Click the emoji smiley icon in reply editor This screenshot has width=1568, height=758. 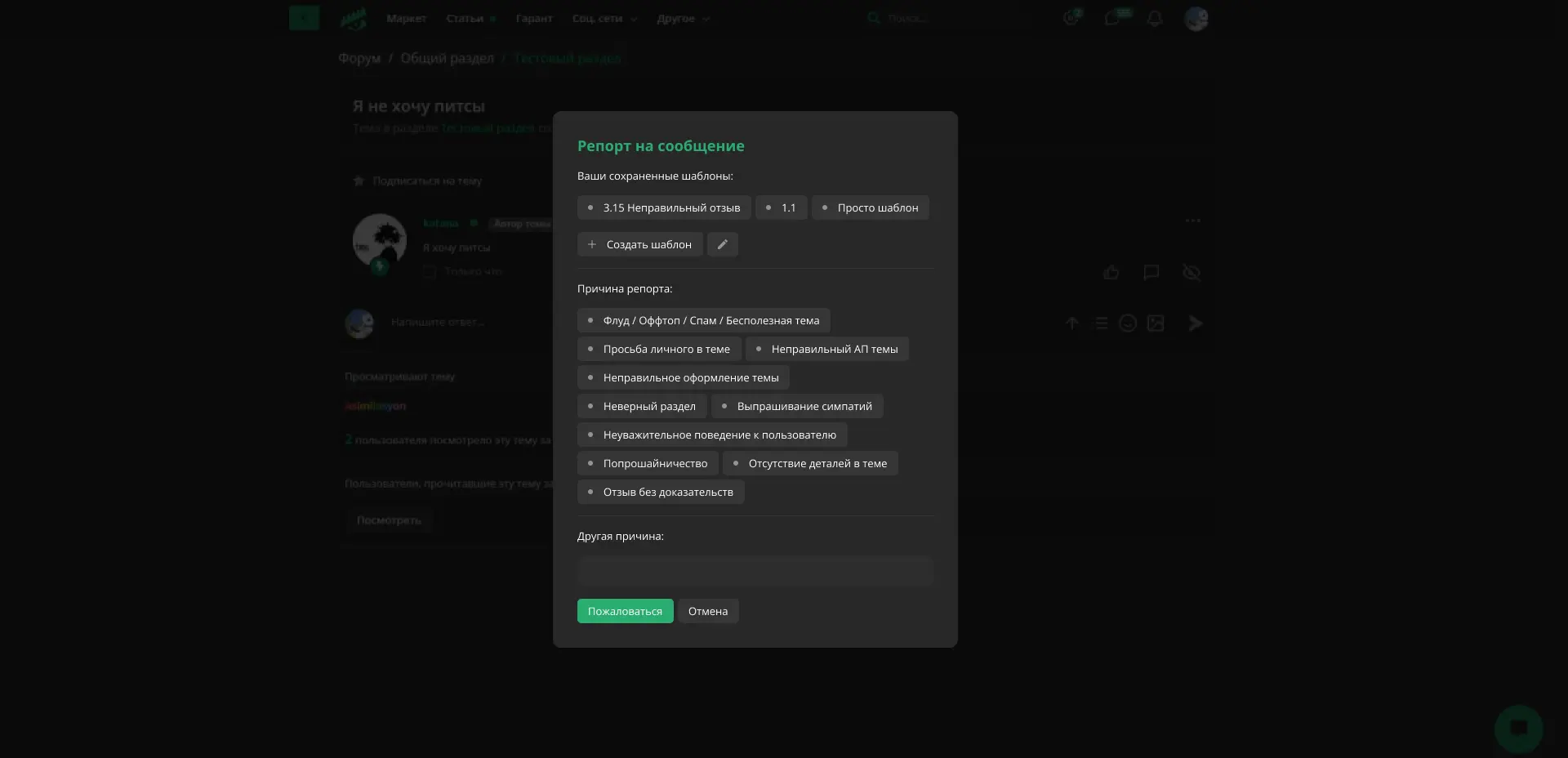[1128, 323]
